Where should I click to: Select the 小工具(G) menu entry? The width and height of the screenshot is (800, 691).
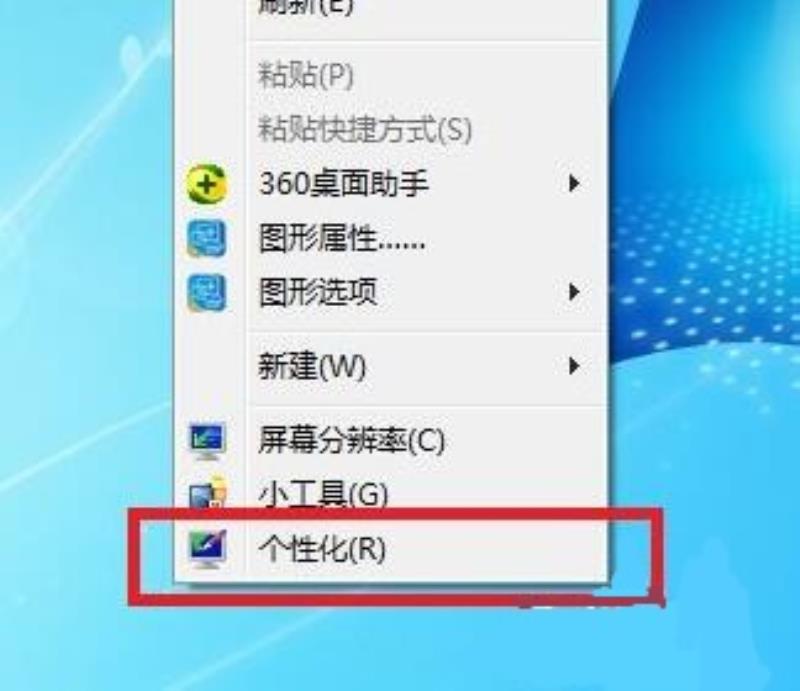(391, 492)
